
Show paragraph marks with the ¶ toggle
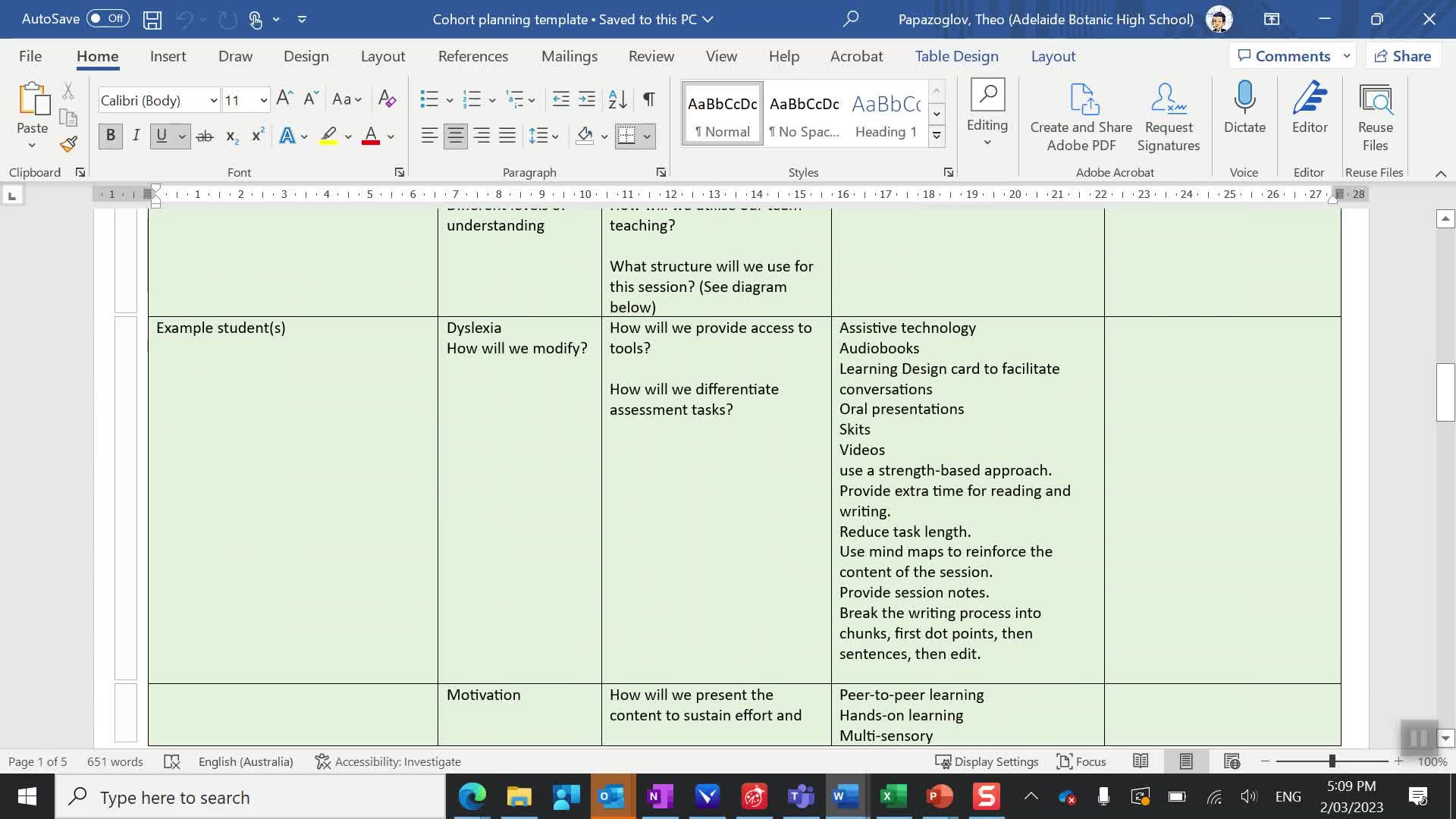(x=648, y=99)
